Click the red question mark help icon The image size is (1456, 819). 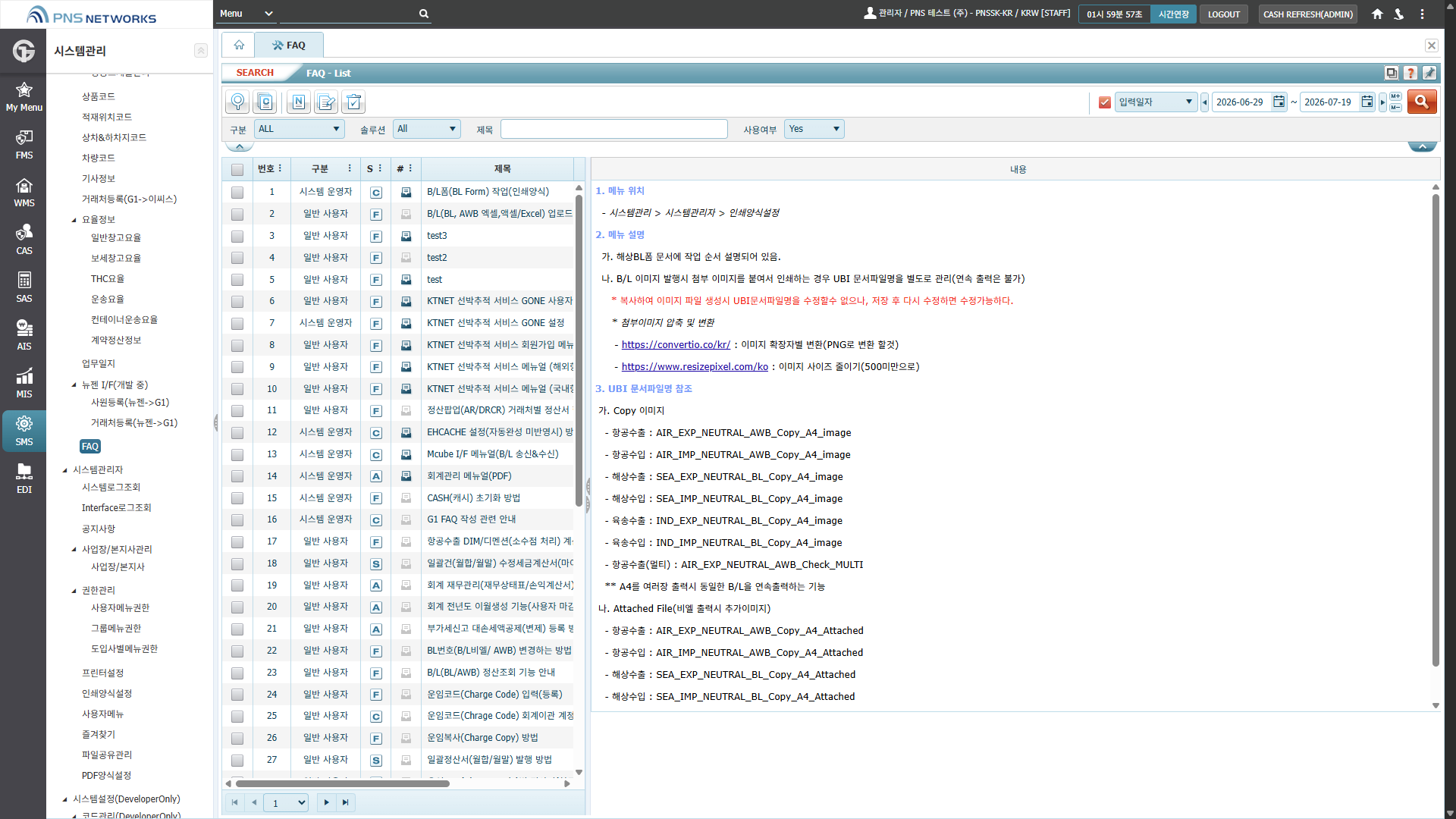[1410, 73]
